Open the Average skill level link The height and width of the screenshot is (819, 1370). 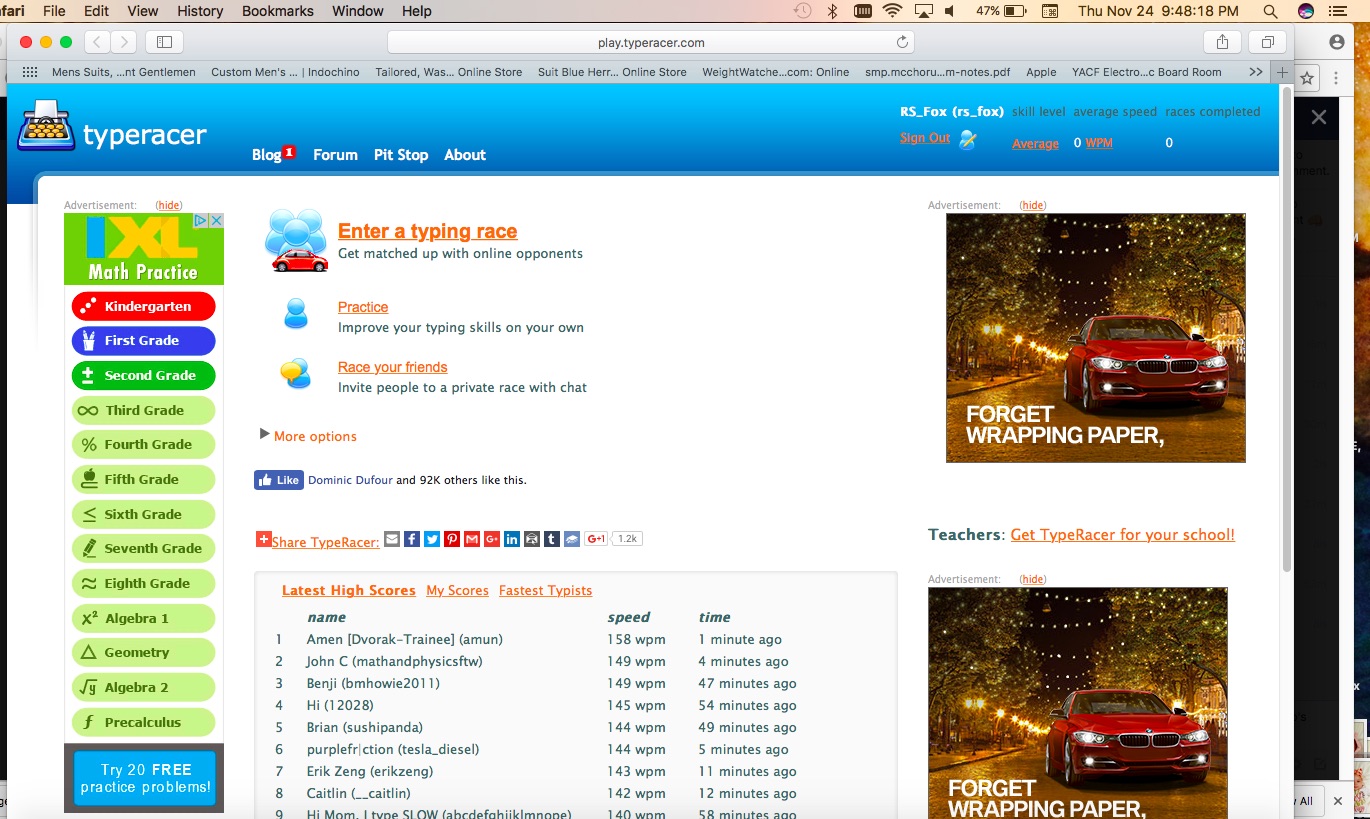pyautogui.click(x=1035, y=144)
